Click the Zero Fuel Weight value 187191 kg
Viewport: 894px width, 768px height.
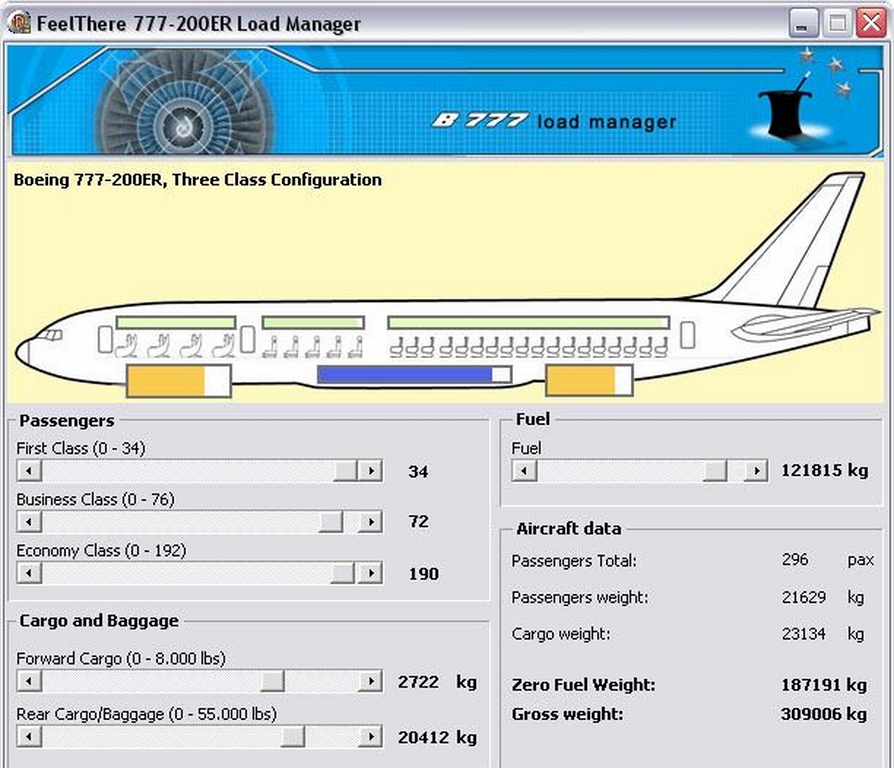point(824,684)
